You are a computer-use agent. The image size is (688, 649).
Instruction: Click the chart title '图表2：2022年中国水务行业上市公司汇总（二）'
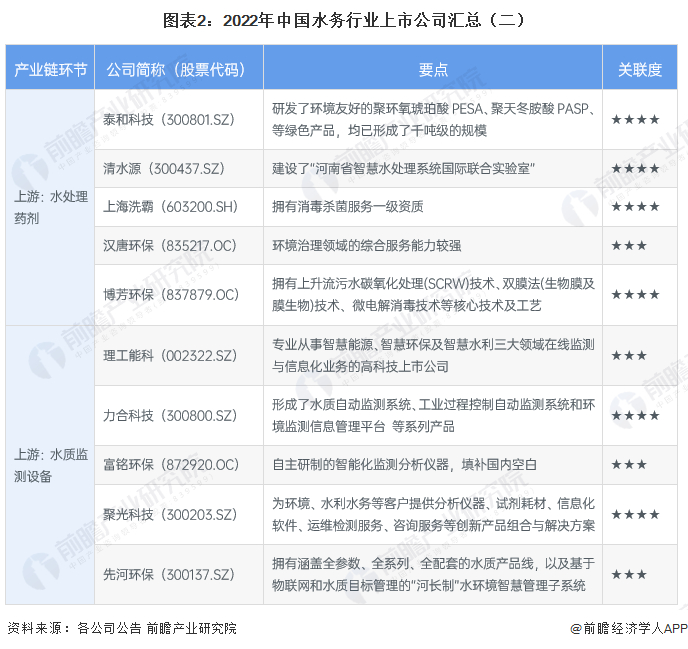coord(344,21)
